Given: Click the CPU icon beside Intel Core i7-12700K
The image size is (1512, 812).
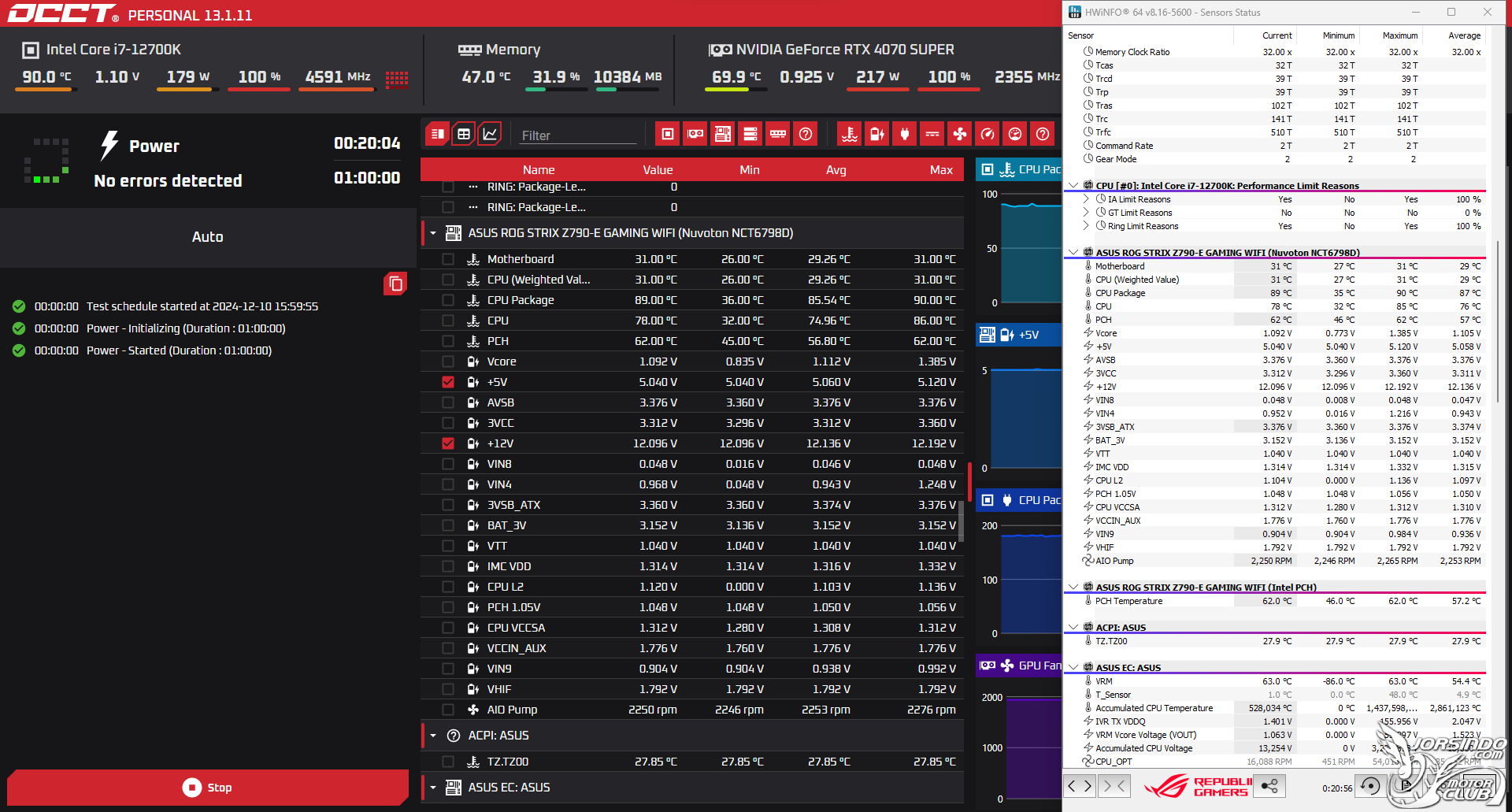Looking at the screenshot, I should [x=31, y=50].
